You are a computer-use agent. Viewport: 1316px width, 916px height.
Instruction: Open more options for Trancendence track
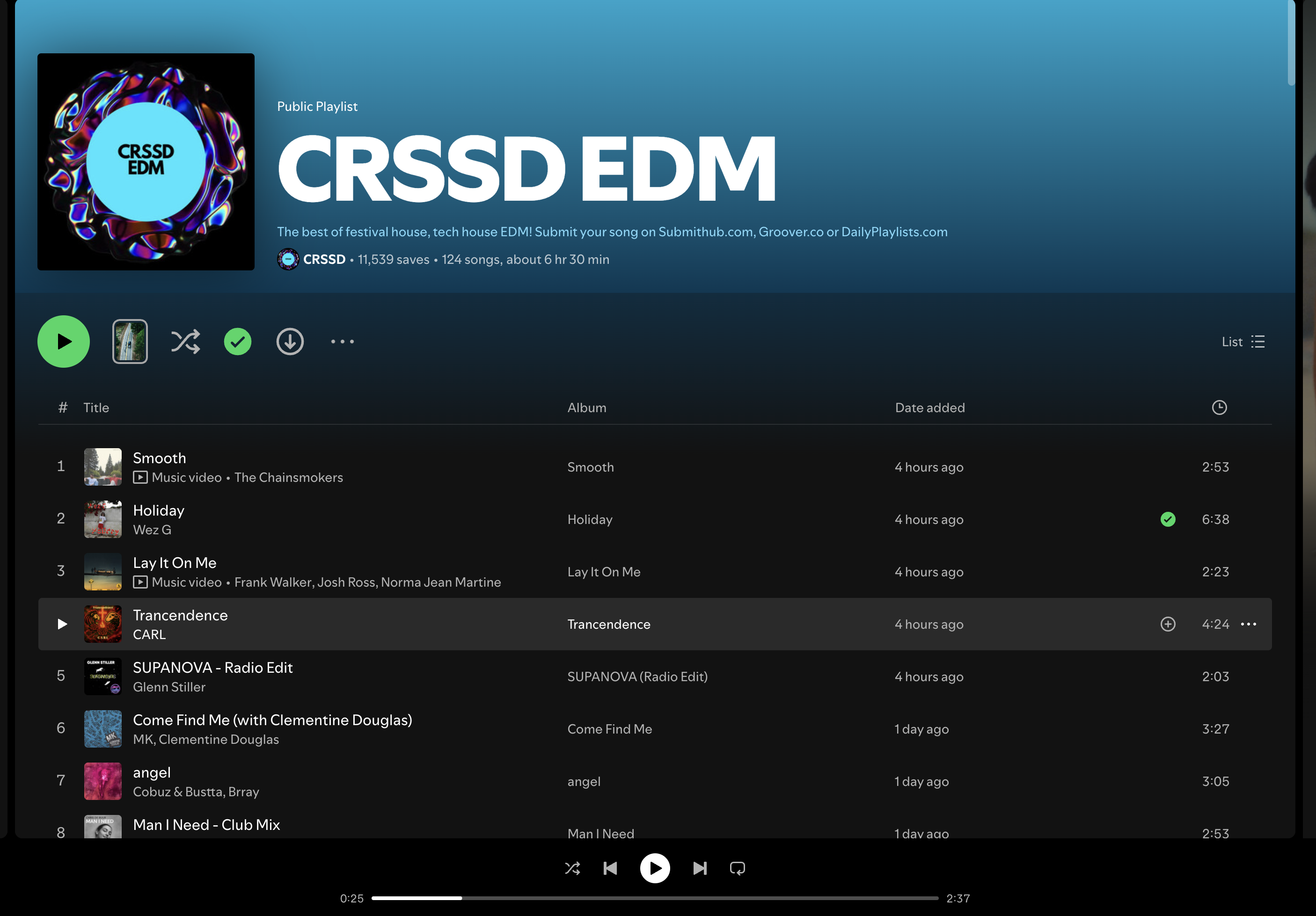point(1248,624)
